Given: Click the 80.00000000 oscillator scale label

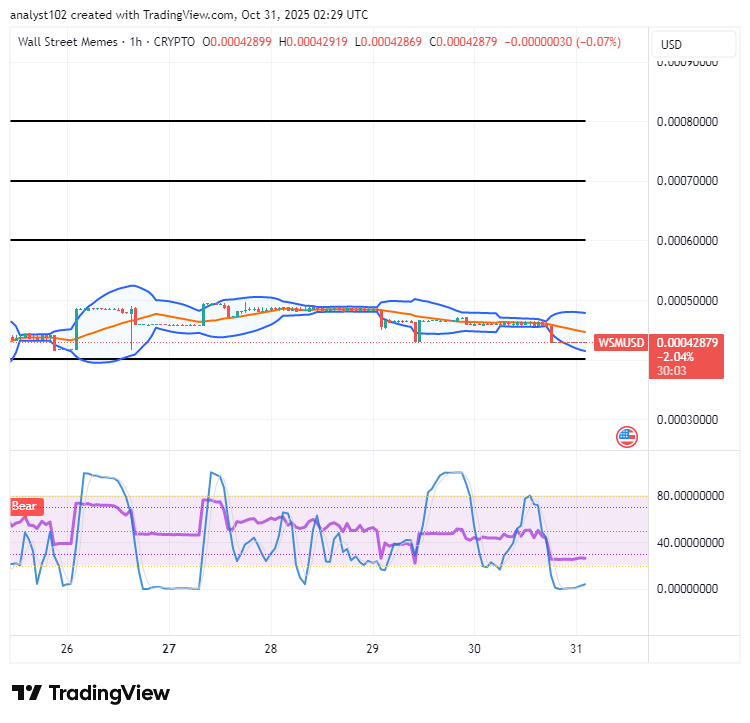Looking at the screenshot, I should point(691,495).
